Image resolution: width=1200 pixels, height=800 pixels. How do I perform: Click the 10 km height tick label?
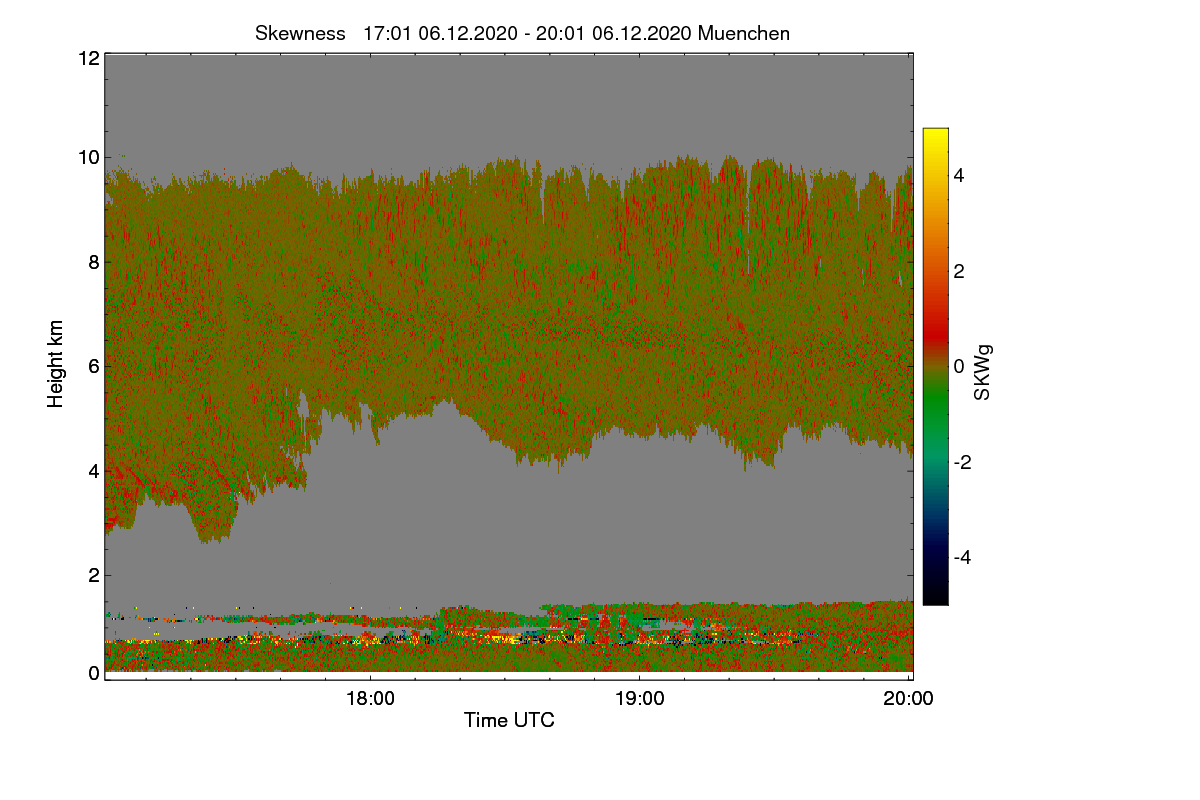88,158
